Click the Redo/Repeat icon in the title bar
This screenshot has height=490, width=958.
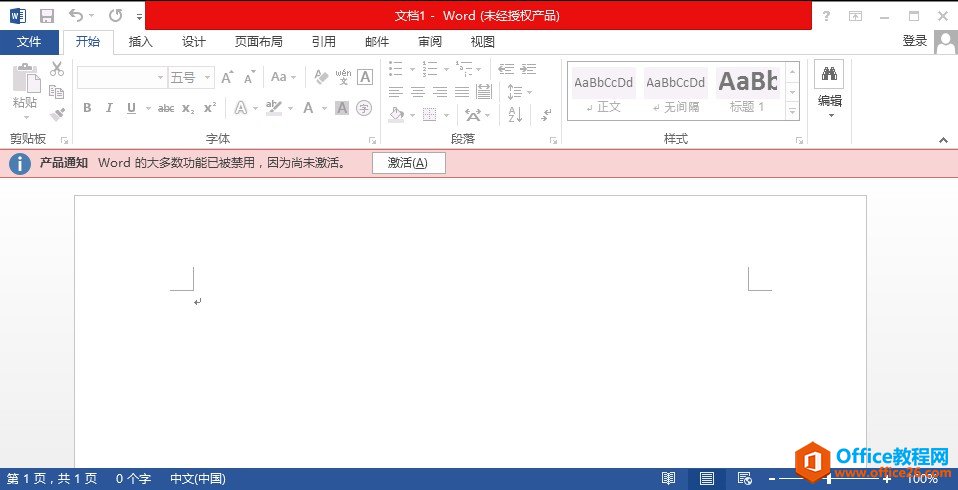115,15
